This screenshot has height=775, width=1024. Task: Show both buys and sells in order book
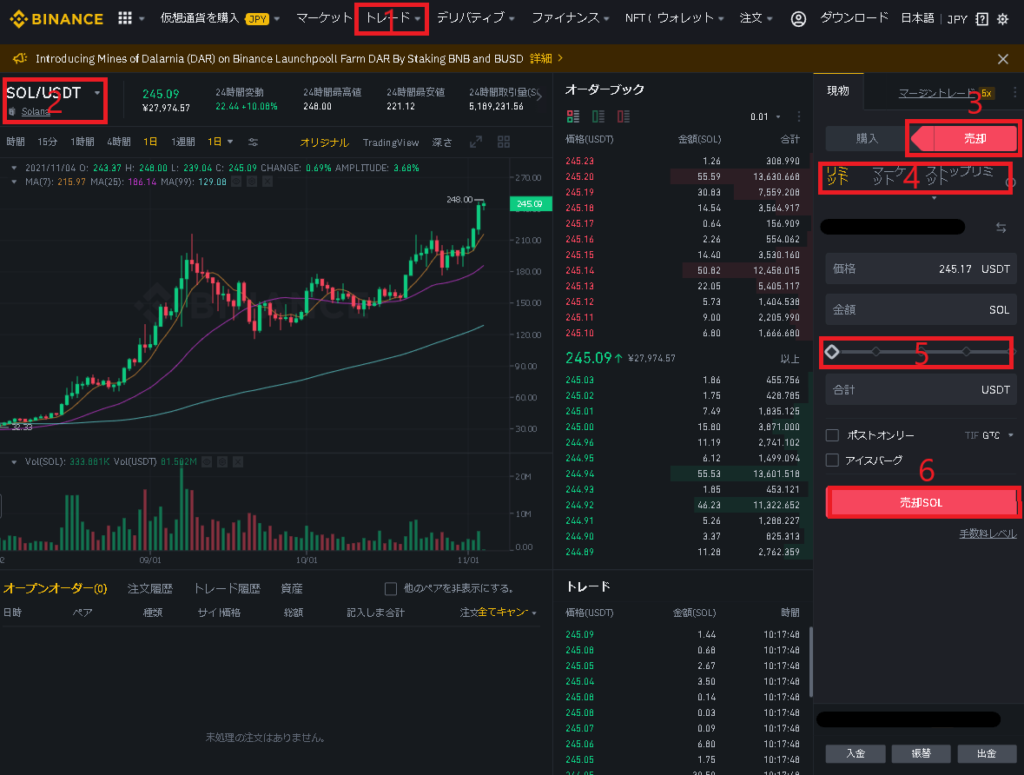click(573, 116)
